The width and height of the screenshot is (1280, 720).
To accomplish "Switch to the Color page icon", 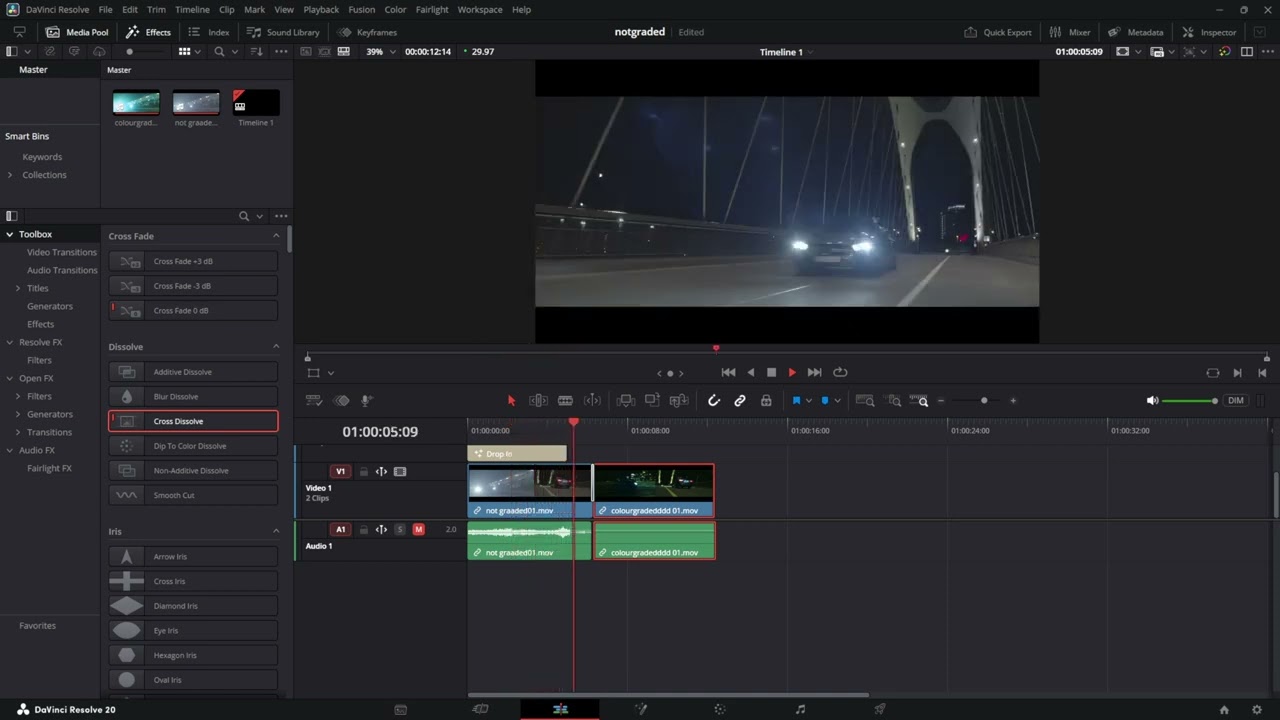I will coord(719,709).
